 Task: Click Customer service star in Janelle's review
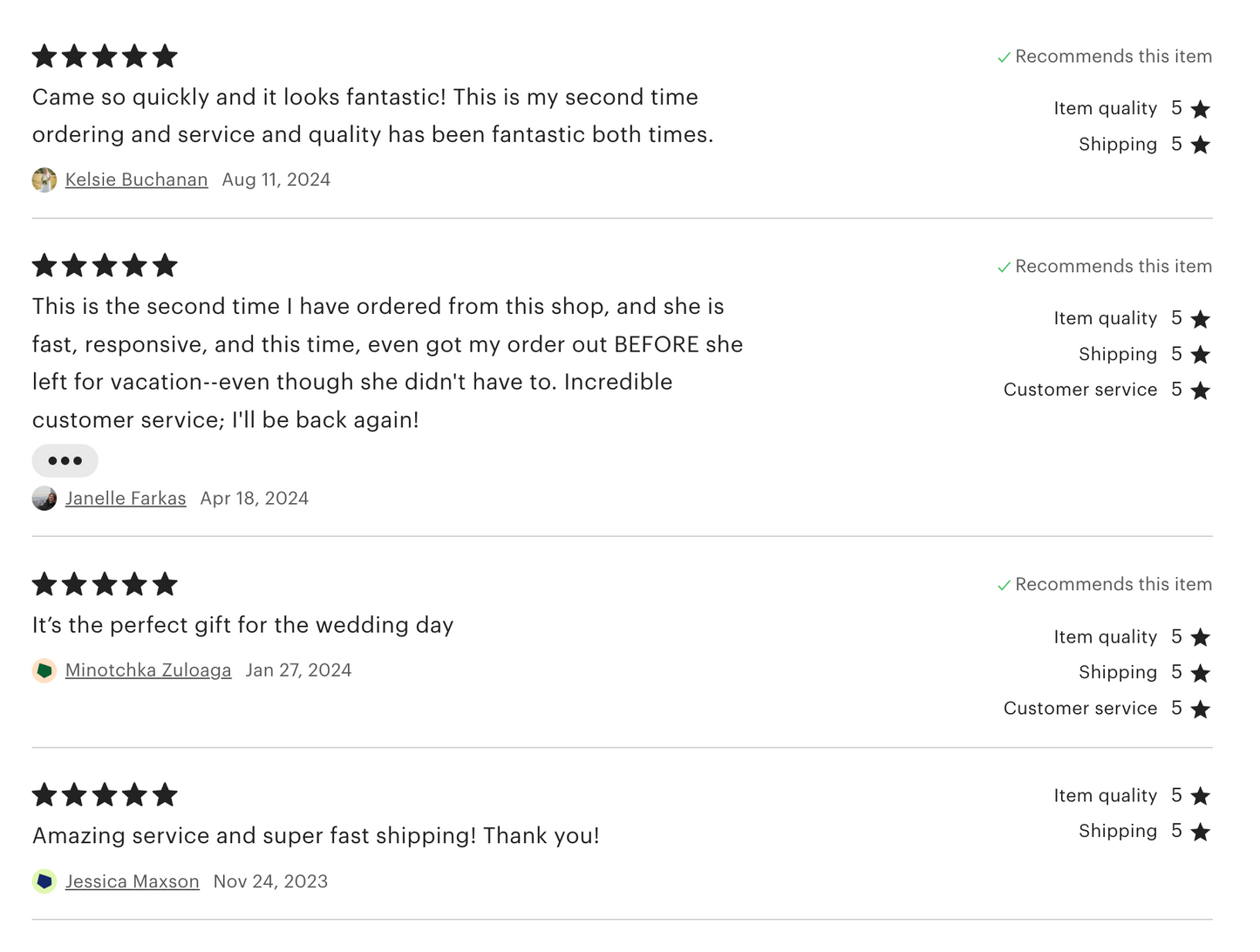click(1201, 391)
